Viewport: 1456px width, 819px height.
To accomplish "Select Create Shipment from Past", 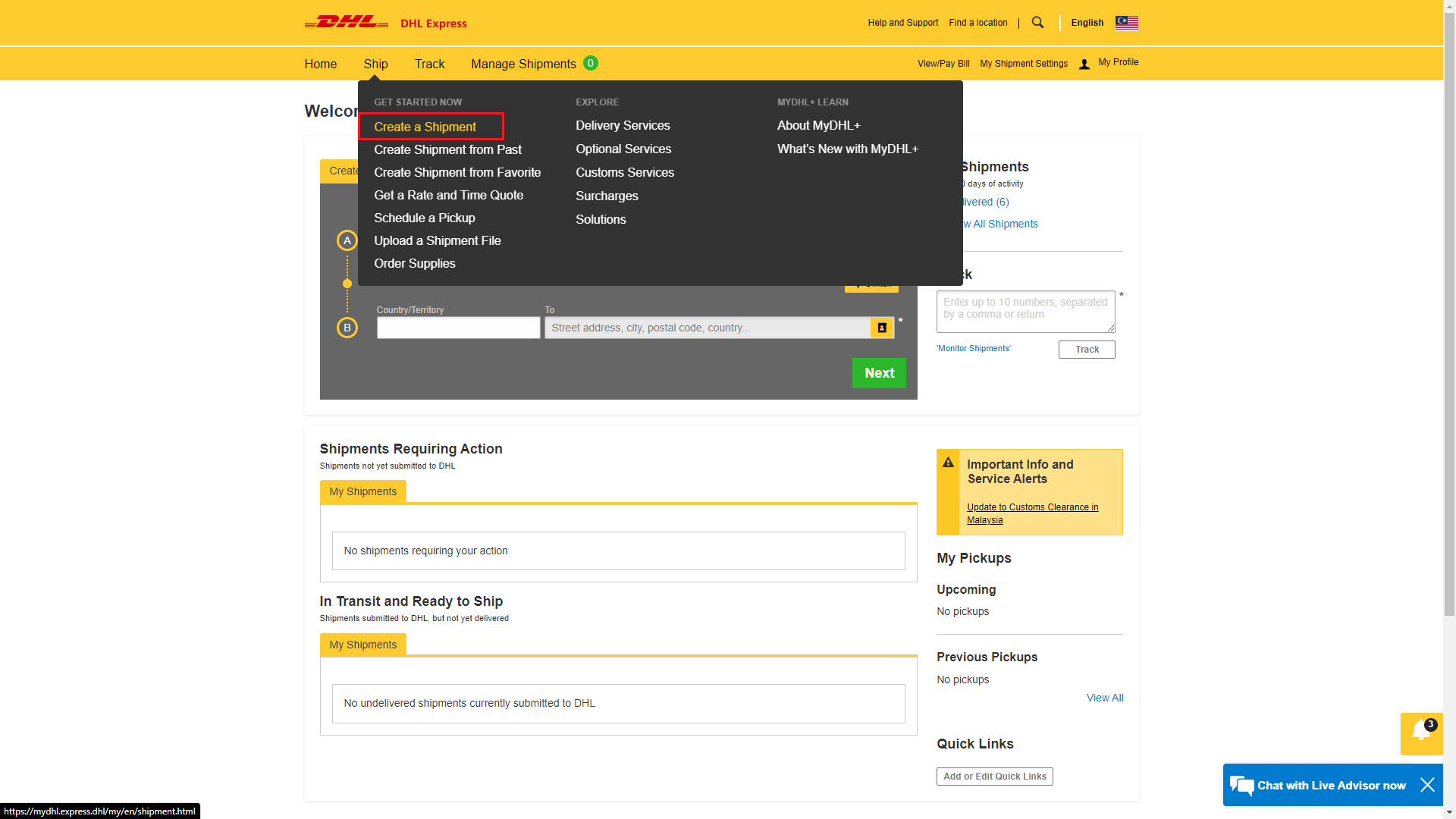I will pos(447,149).
